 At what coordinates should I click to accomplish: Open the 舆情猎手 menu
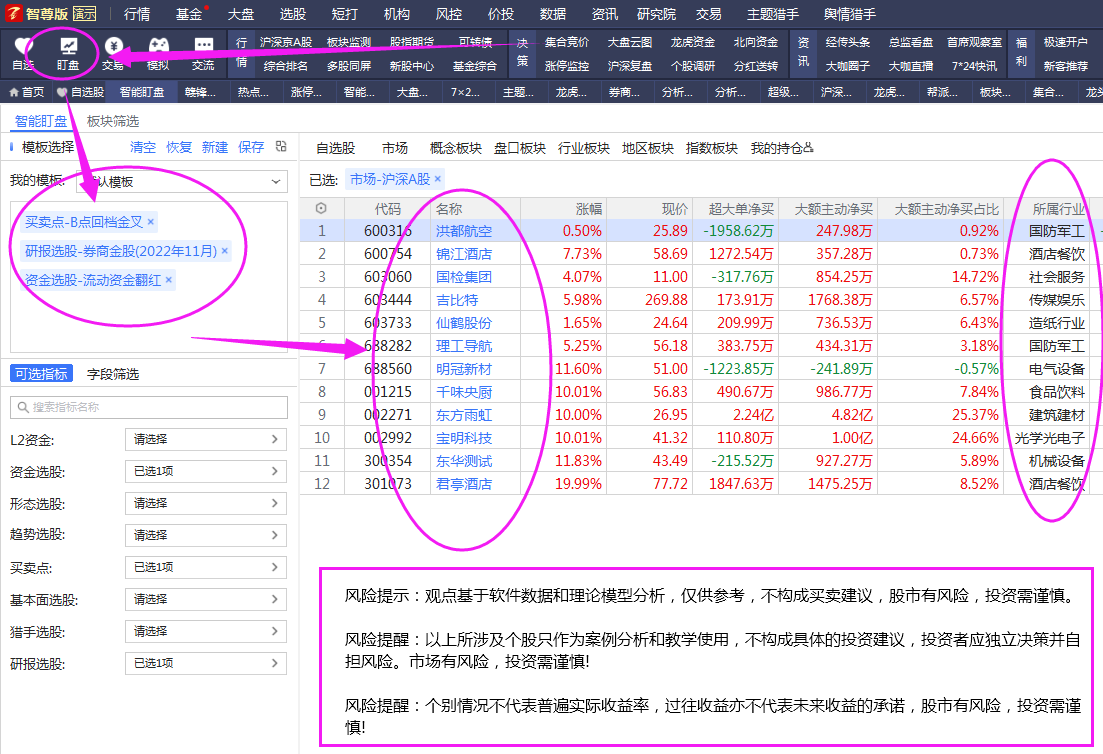click(x=850, y=14)
